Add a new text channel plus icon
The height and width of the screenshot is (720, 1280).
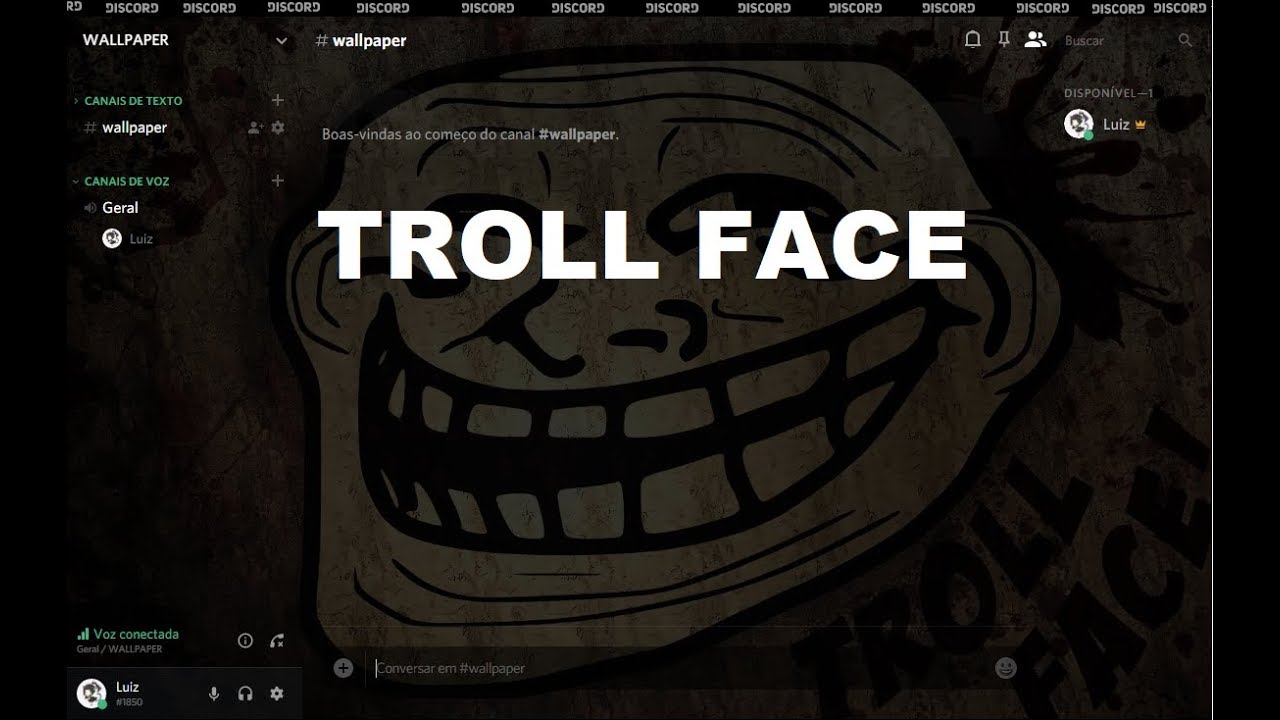point(278,100)
